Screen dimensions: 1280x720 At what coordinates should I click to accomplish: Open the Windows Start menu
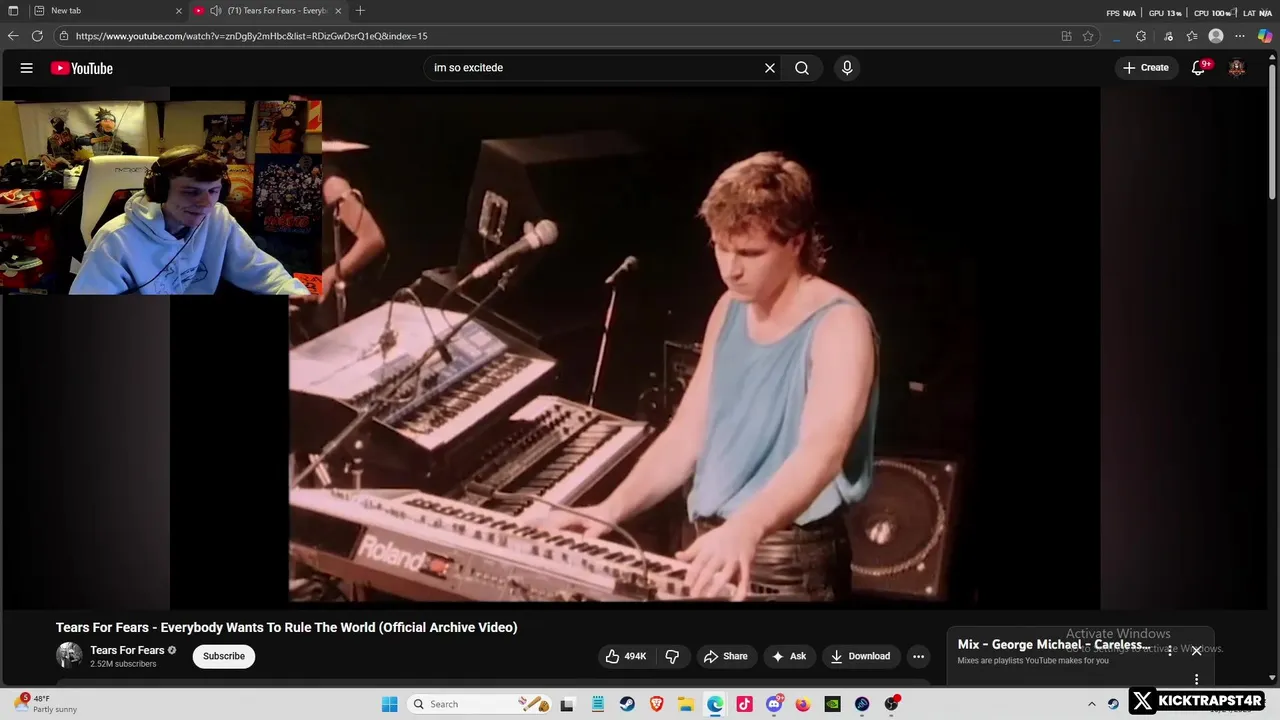pos(390,704)
